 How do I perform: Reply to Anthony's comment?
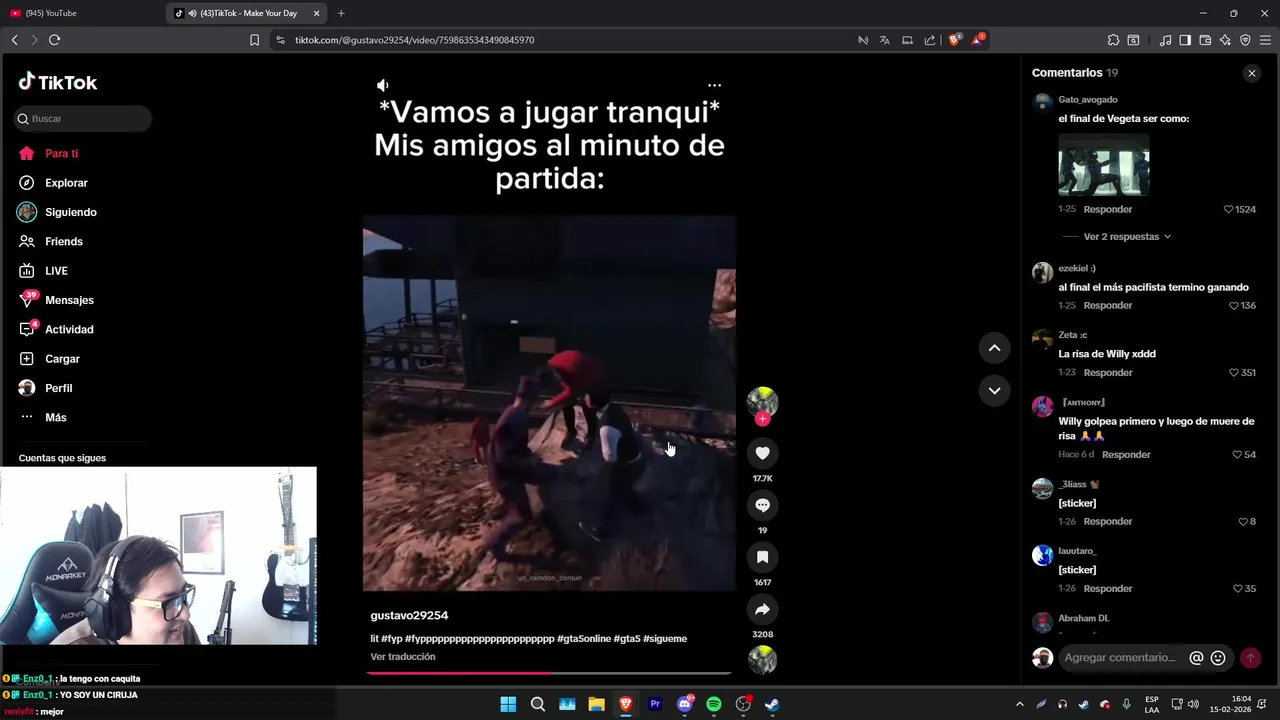1126,454
